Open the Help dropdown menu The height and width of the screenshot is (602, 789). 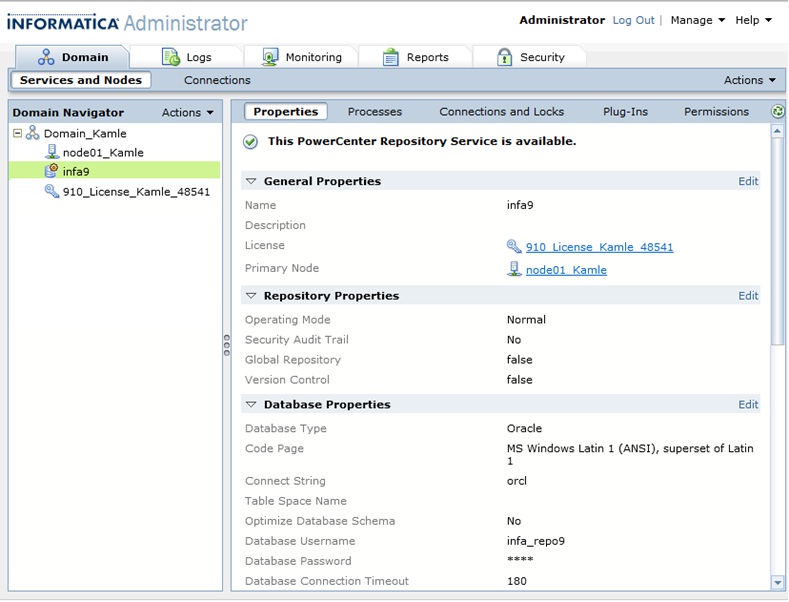coord(753,20)
